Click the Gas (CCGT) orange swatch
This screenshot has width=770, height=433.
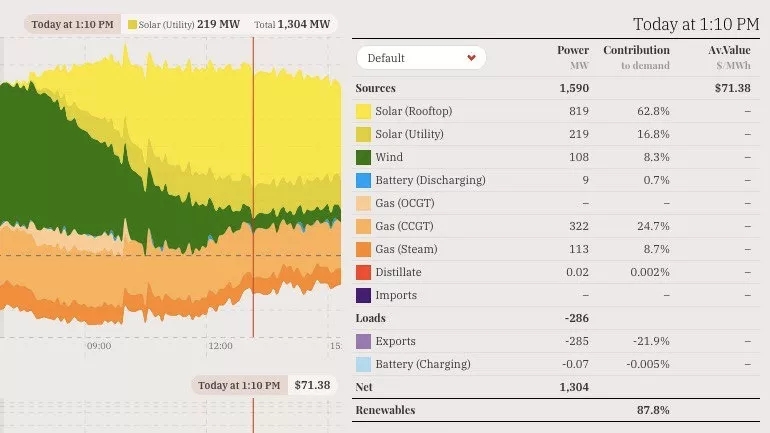(x=364, y=226)
